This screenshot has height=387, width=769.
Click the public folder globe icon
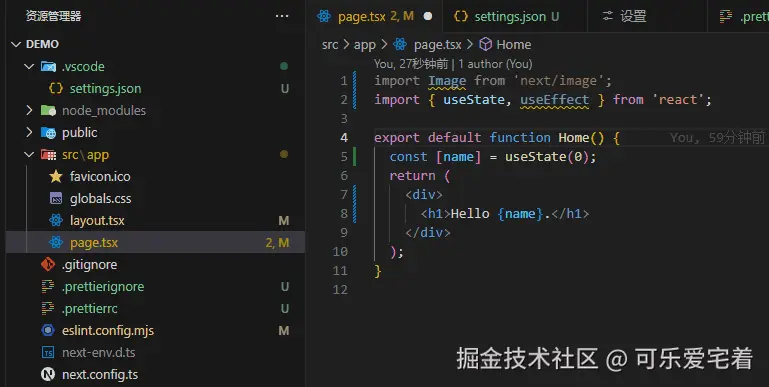(x=48, y=132)
